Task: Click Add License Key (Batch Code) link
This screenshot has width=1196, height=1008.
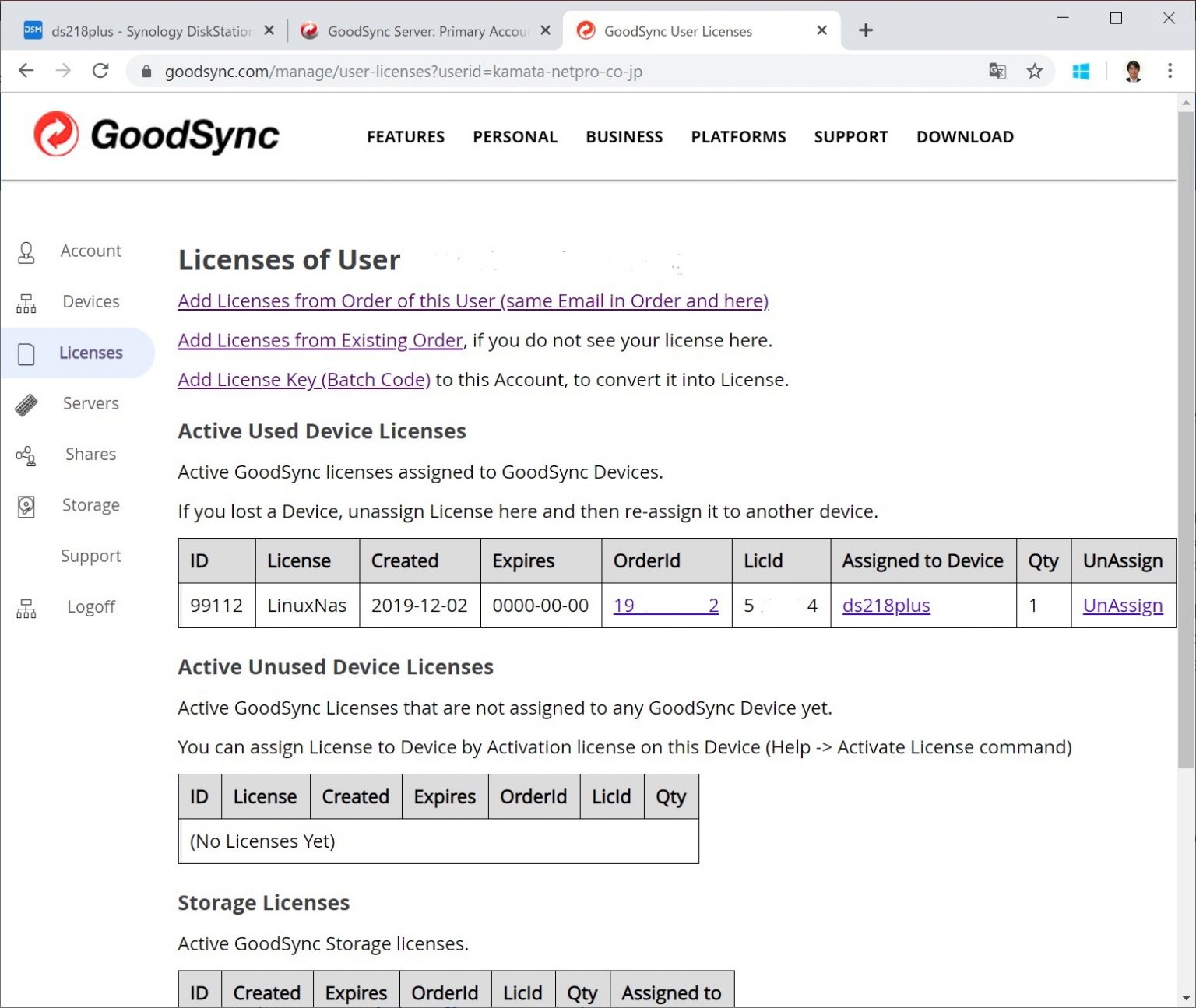Action: click(x=304, y=380)
